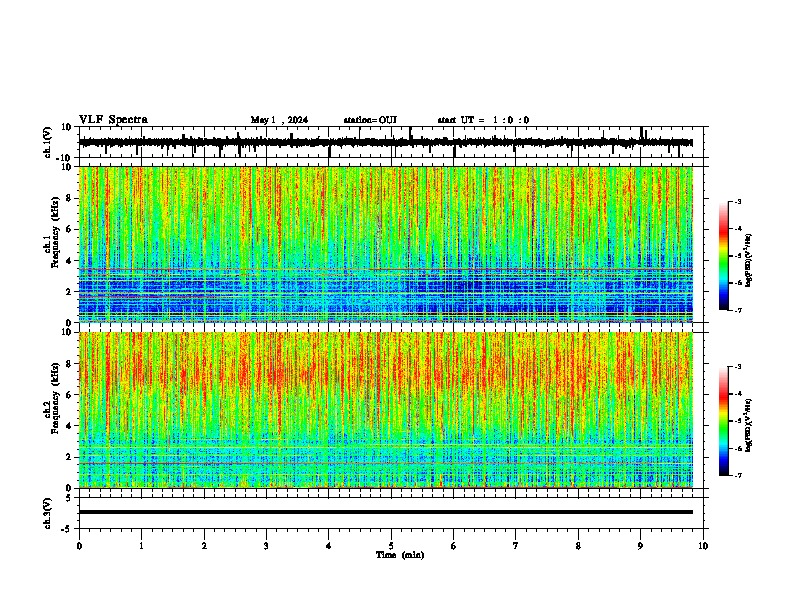Viewport: 792px width, 612px height.
Task: Click the '6' tick on ch.1 frequency axis
Action: pos(70,229)
